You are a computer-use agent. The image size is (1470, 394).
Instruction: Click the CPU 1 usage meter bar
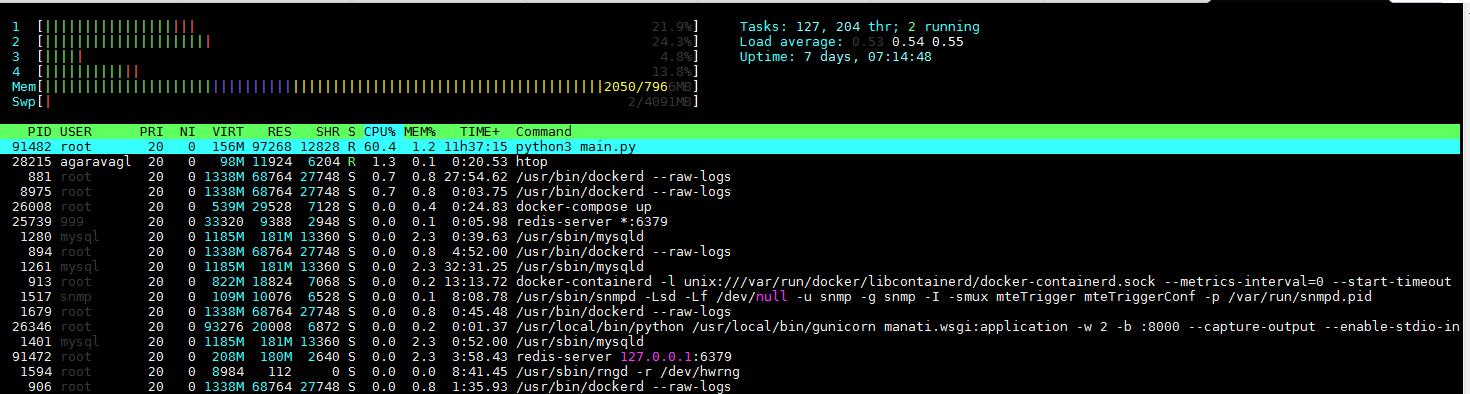367,27
